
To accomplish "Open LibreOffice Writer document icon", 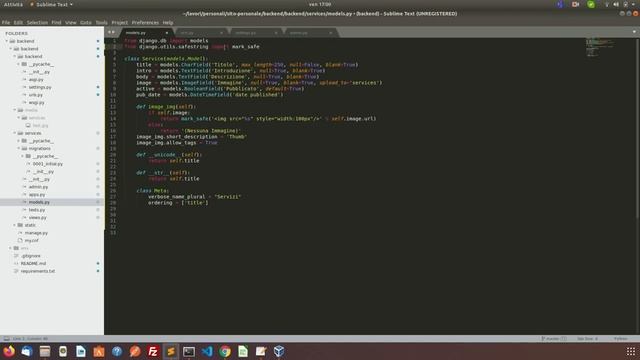I will tap(81, 351).
